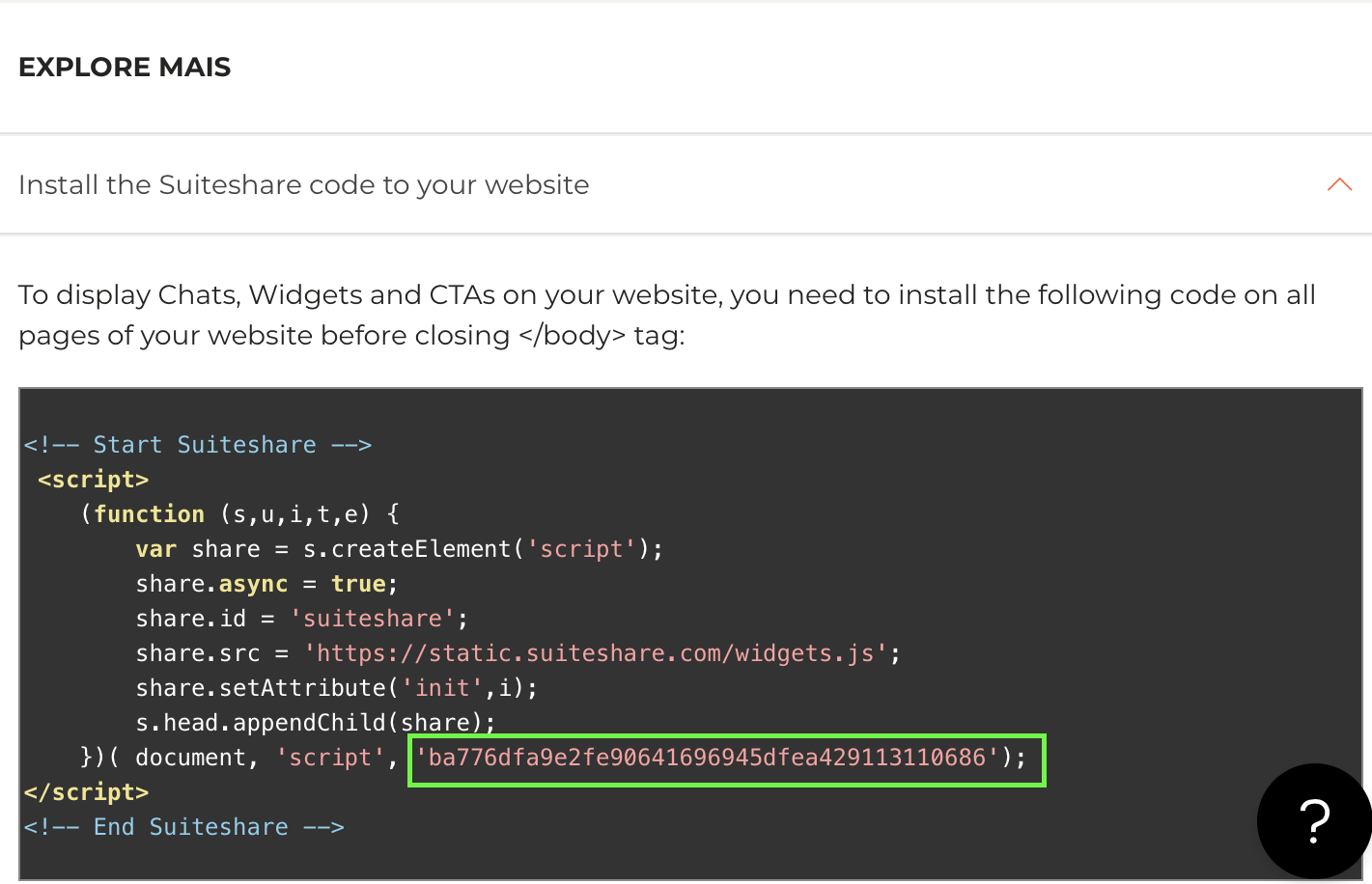Click the 'share.id = suiteshare' line
Image resolution: width=1372 pixels, height=884 pixels.
tap(302, 619)
